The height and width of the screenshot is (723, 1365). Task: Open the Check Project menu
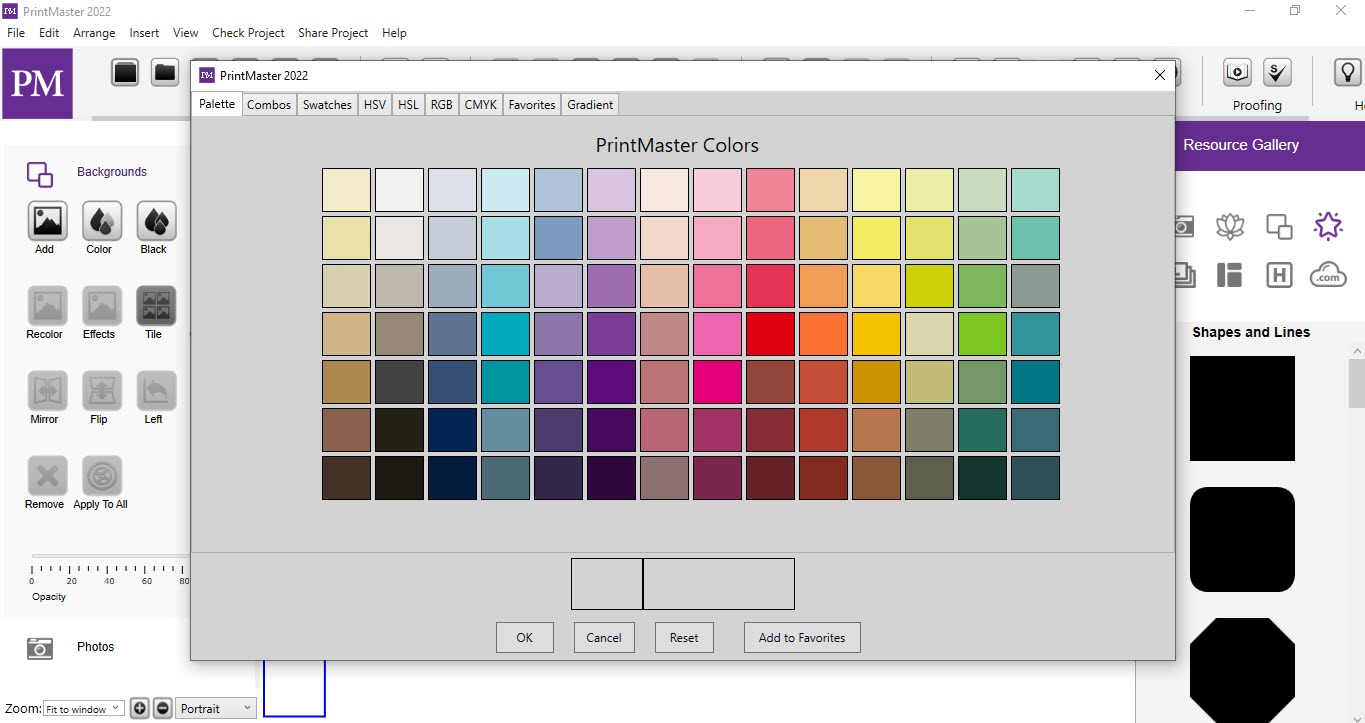tap(248, 33)
